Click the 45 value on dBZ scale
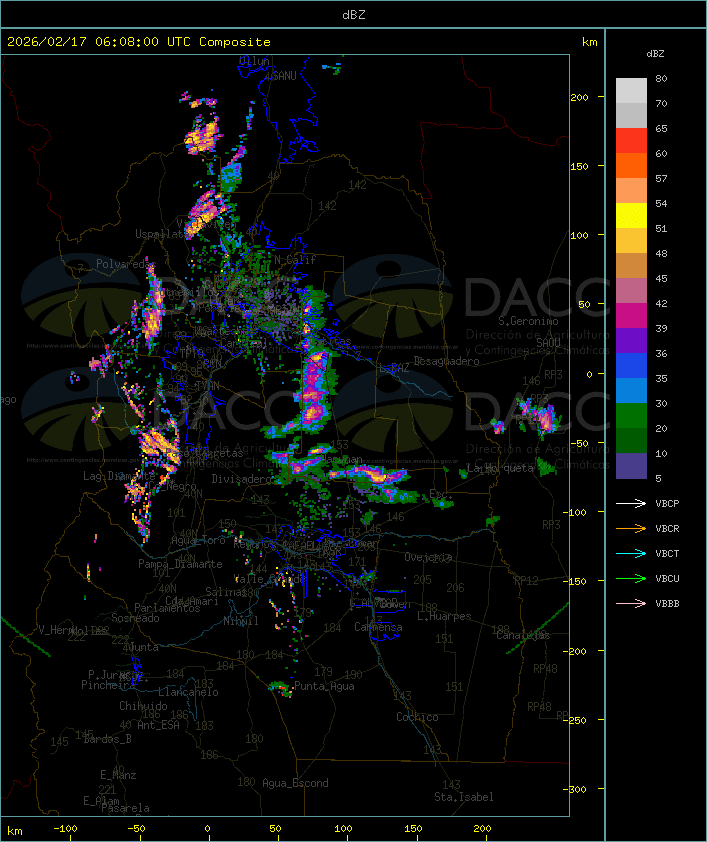 [x=661, y=278]
